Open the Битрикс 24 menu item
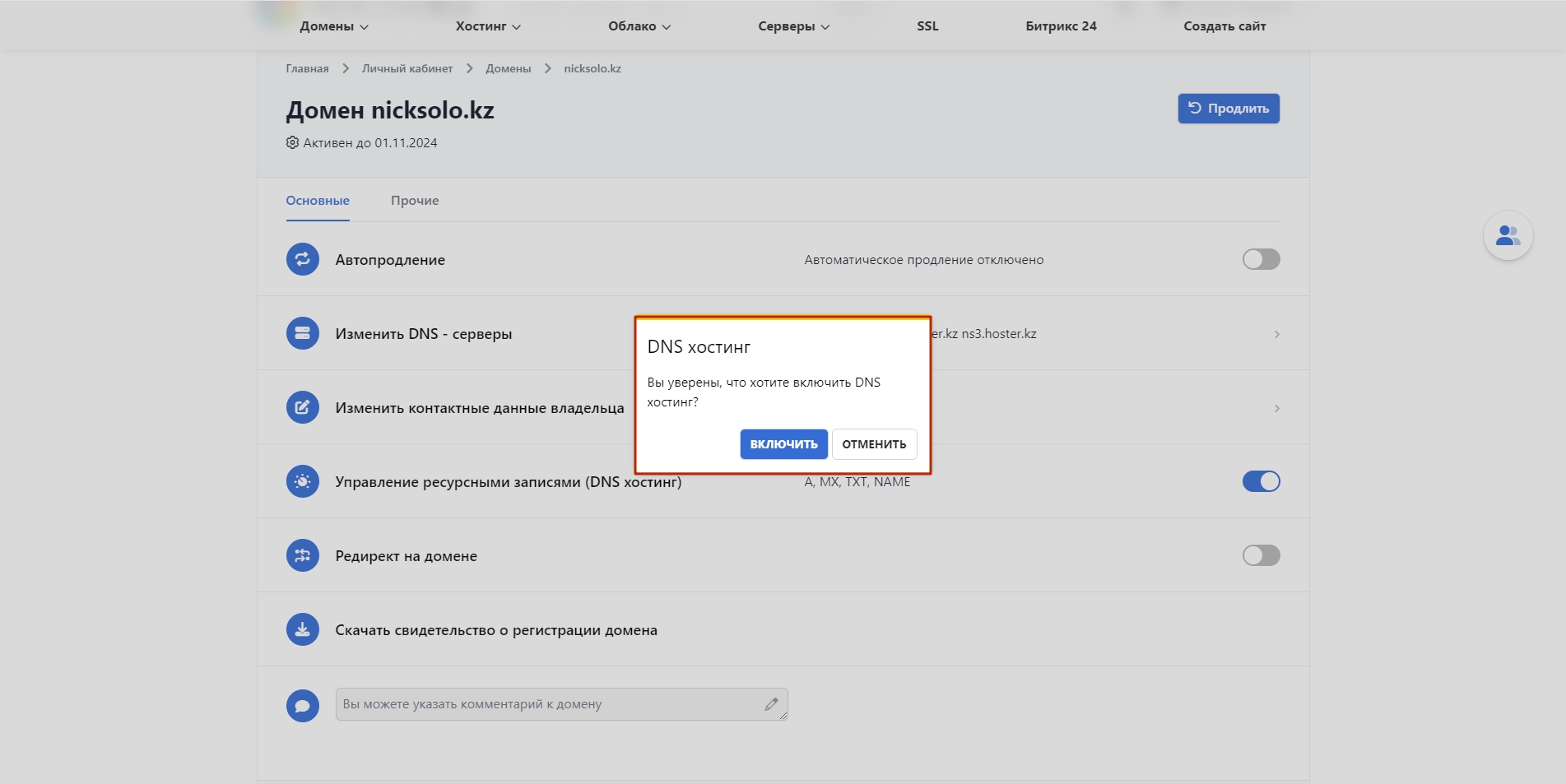The height and width of the screenshot is (784, 1566). (1061, 26)
